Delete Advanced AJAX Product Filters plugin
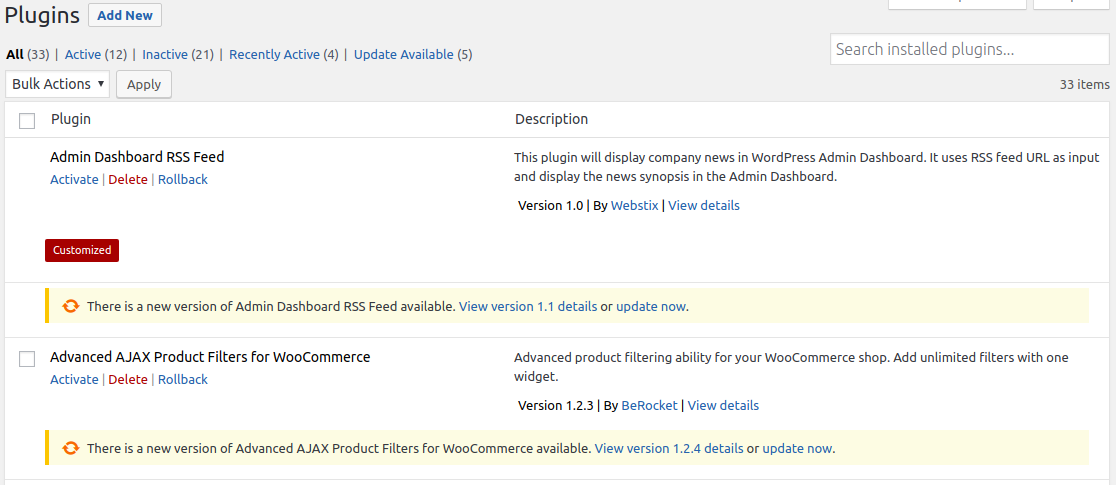The height and width of the screenshot is (485, 1116). [128, 380]
